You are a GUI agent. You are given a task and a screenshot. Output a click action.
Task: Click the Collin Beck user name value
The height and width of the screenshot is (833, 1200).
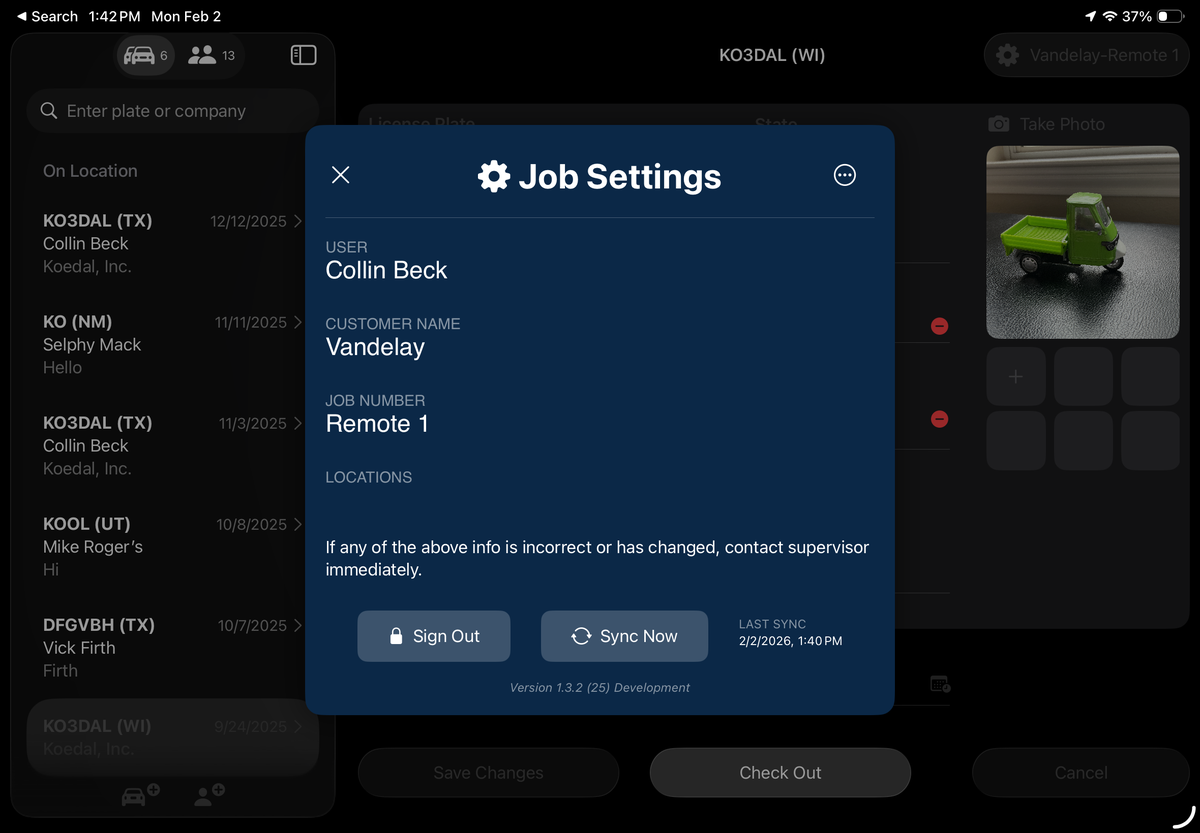coord(386,270)
